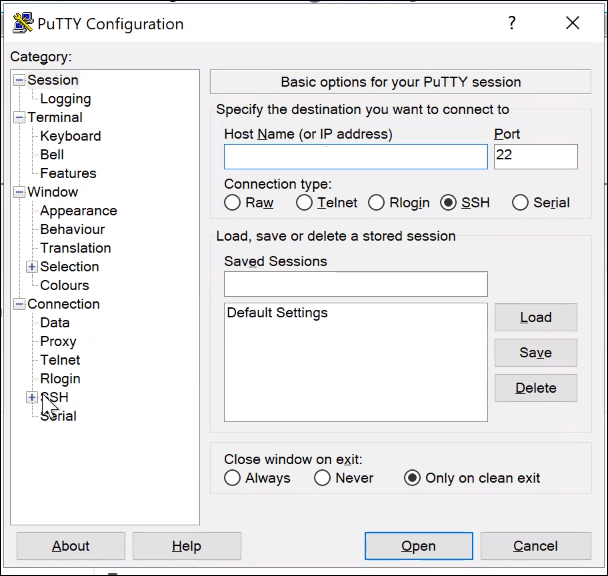Expand the SSH tree node
Image resolution: width=608 pixels, height=576 pixels.
(32, 397)
